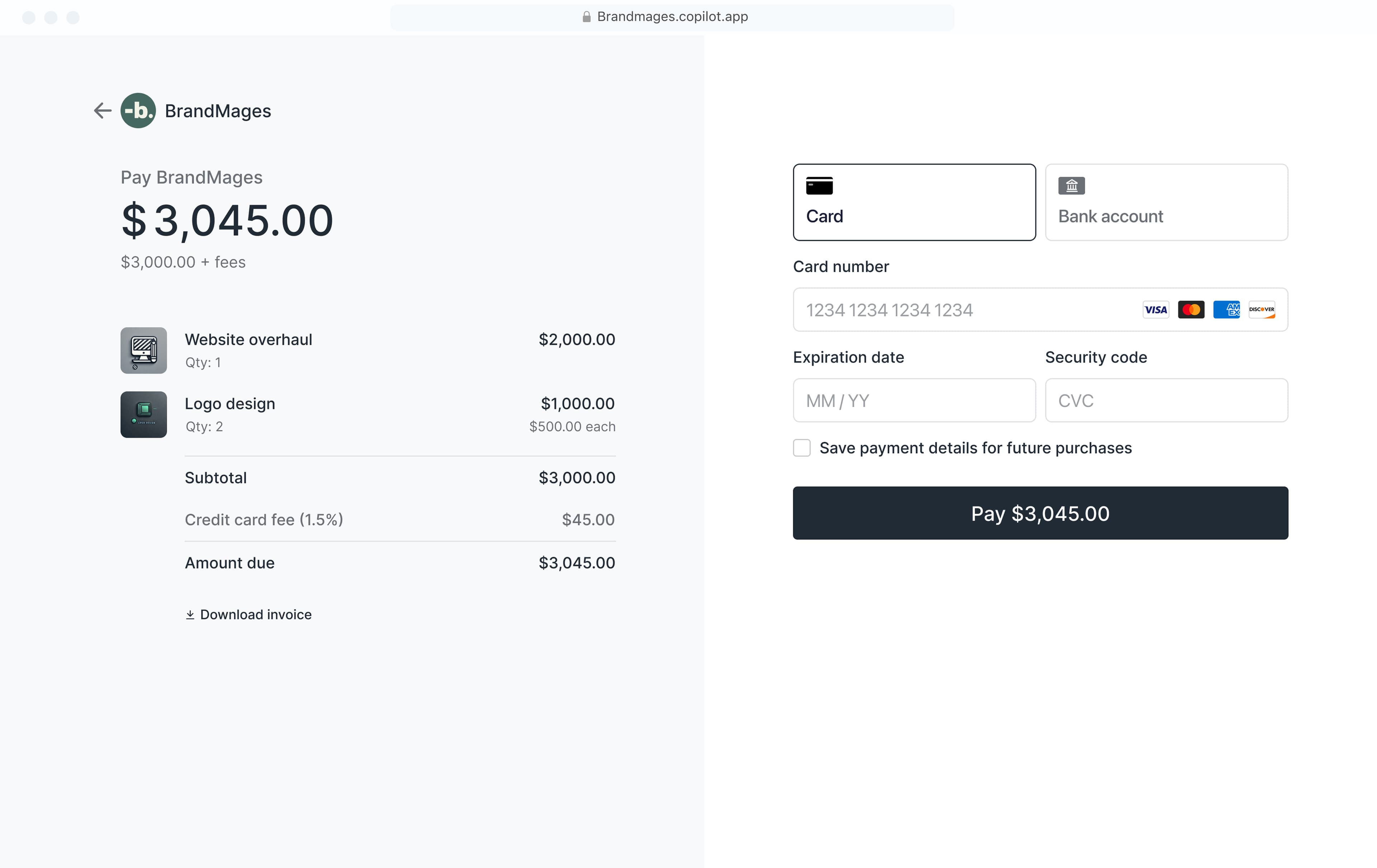Click the MM / YY expiration field
The width and height of the screenshot is (1377, 868).
click(914, 401)
